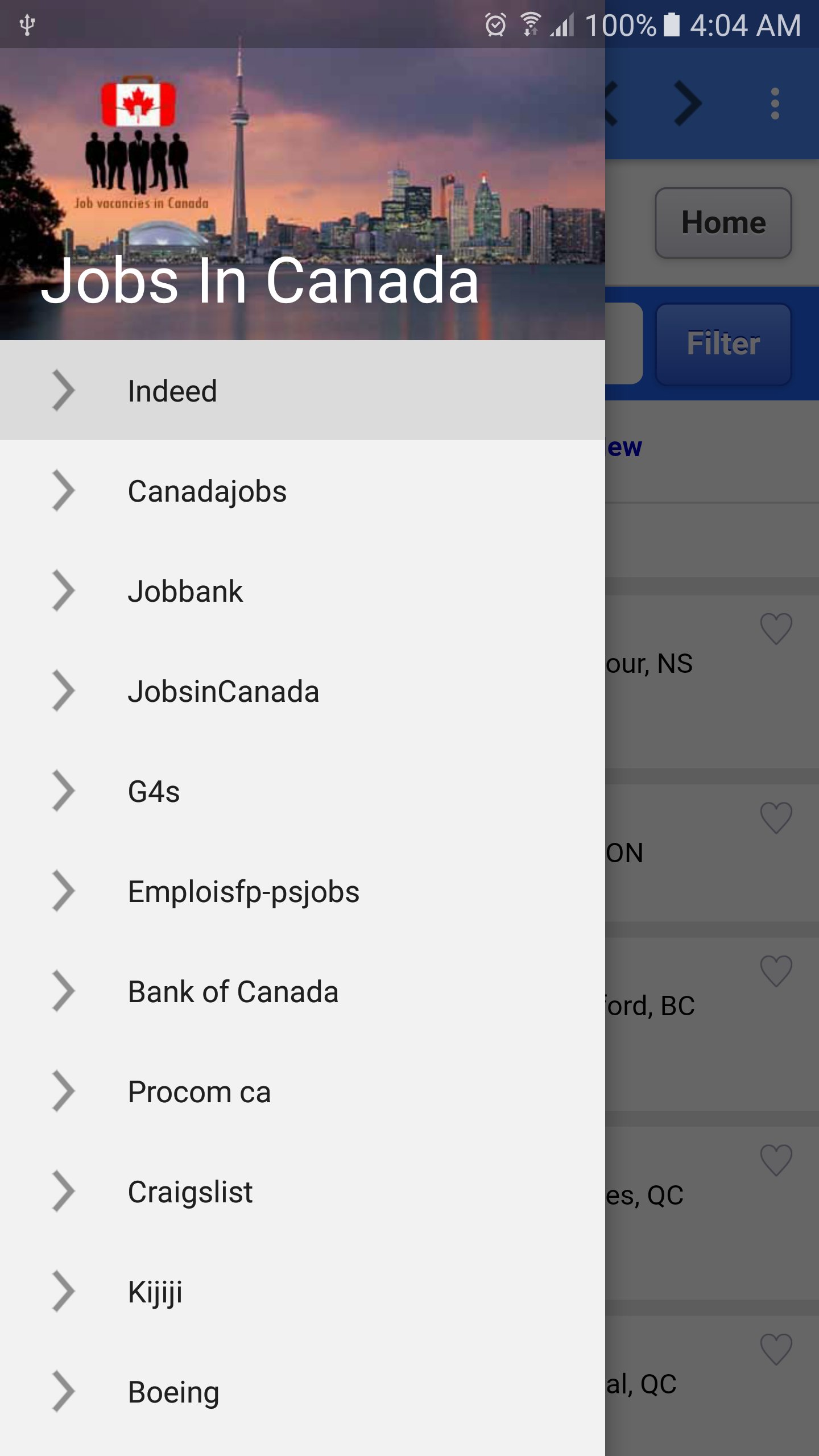Viewport: 819px width, 1456px height.
Task: Favorite the NS job with heart icon
Action: point(776,628)
